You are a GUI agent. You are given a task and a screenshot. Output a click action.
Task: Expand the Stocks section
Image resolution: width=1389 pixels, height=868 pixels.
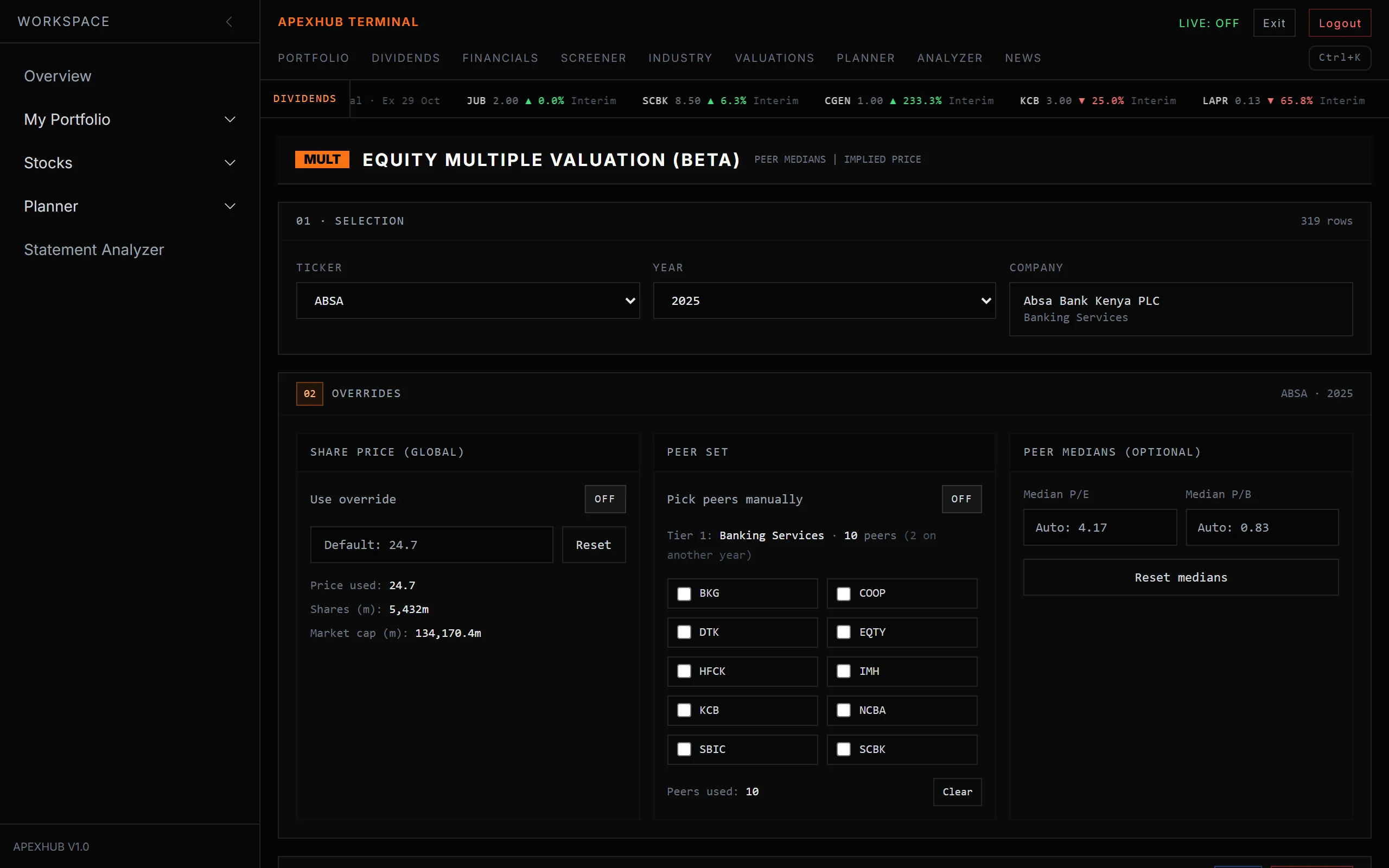point(130,163)
